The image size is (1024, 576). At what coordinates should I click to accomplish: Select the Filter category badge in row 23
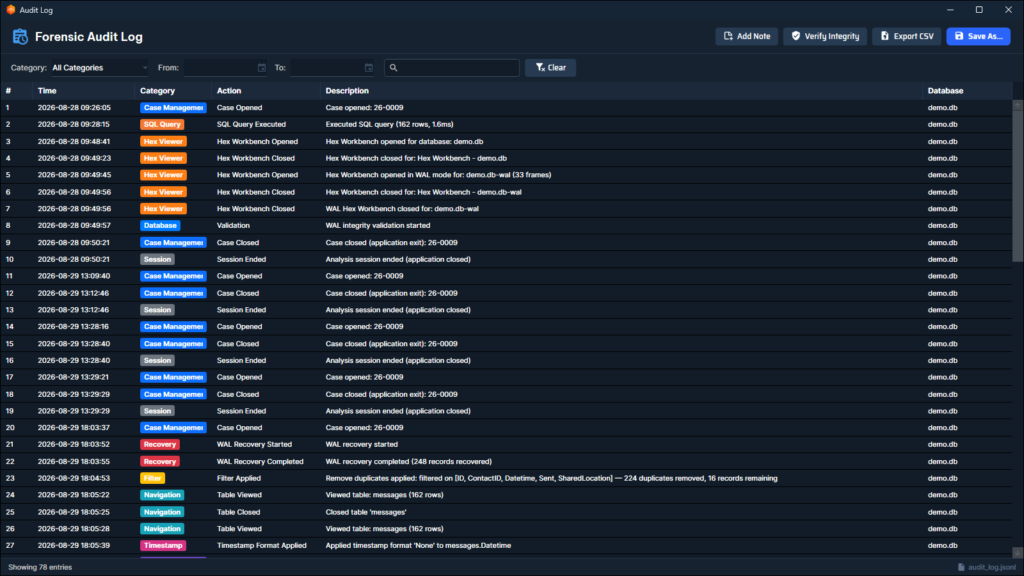pyautogui.click(x=152, y=478)
